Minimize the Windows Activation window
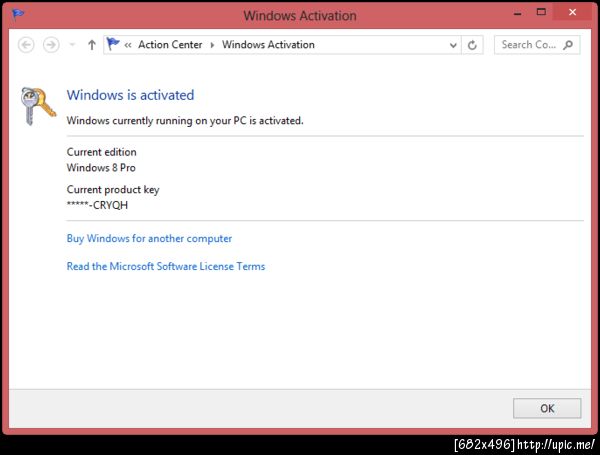Image resolution: width=600 pixels, height=455 pixels. click(x=517, y=13)
